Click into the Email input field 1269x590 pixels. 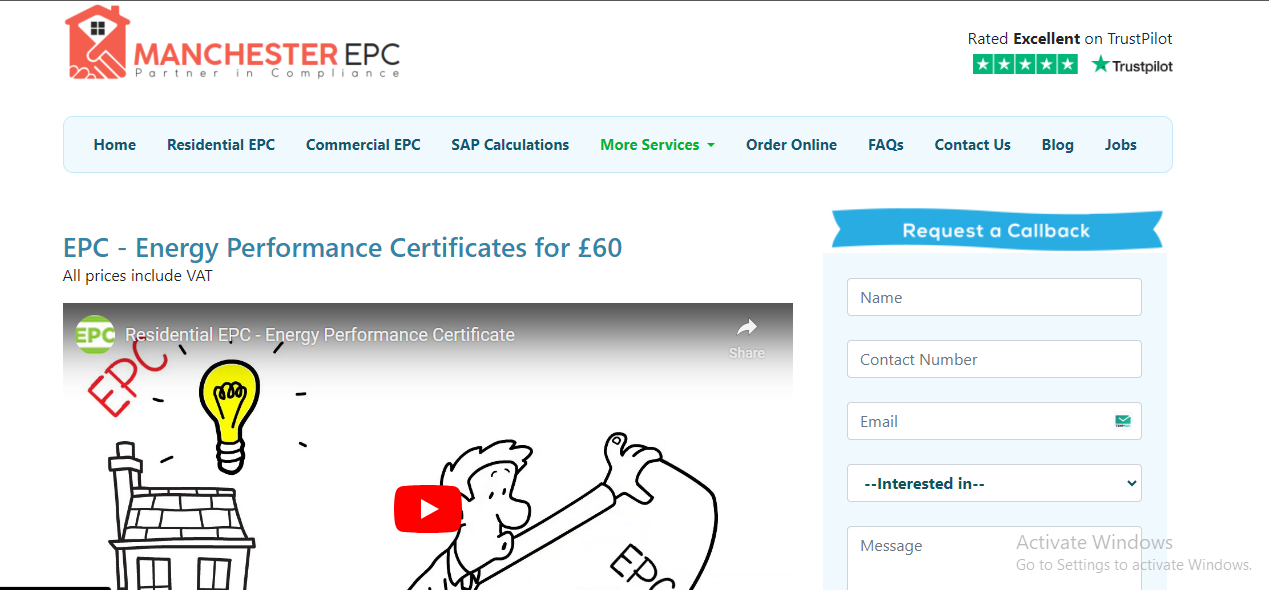[x=994, y=421]
